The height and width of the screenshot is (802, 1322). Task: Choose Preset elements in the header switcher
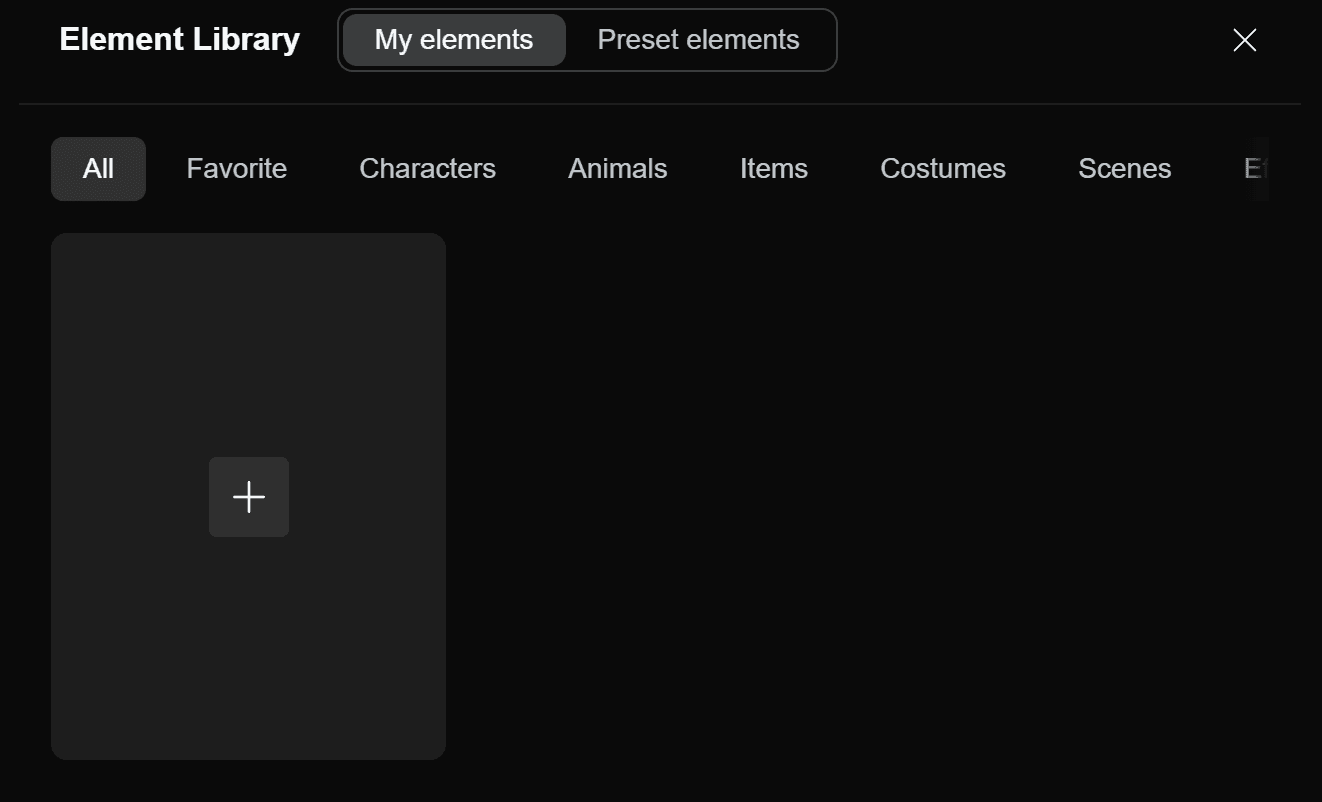point(698,40)
